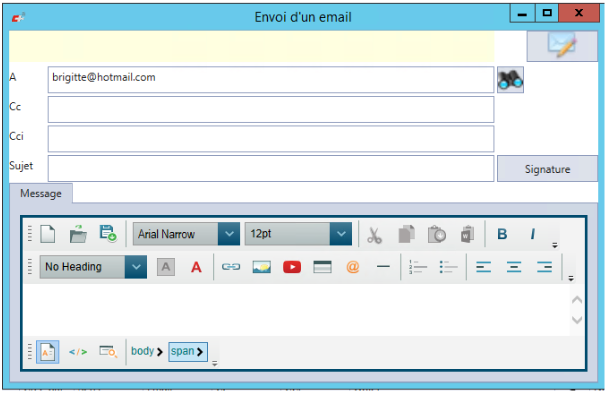Paste from the clipboard icon
This screenshot has height=393, width=609.
tap(437, 234)
